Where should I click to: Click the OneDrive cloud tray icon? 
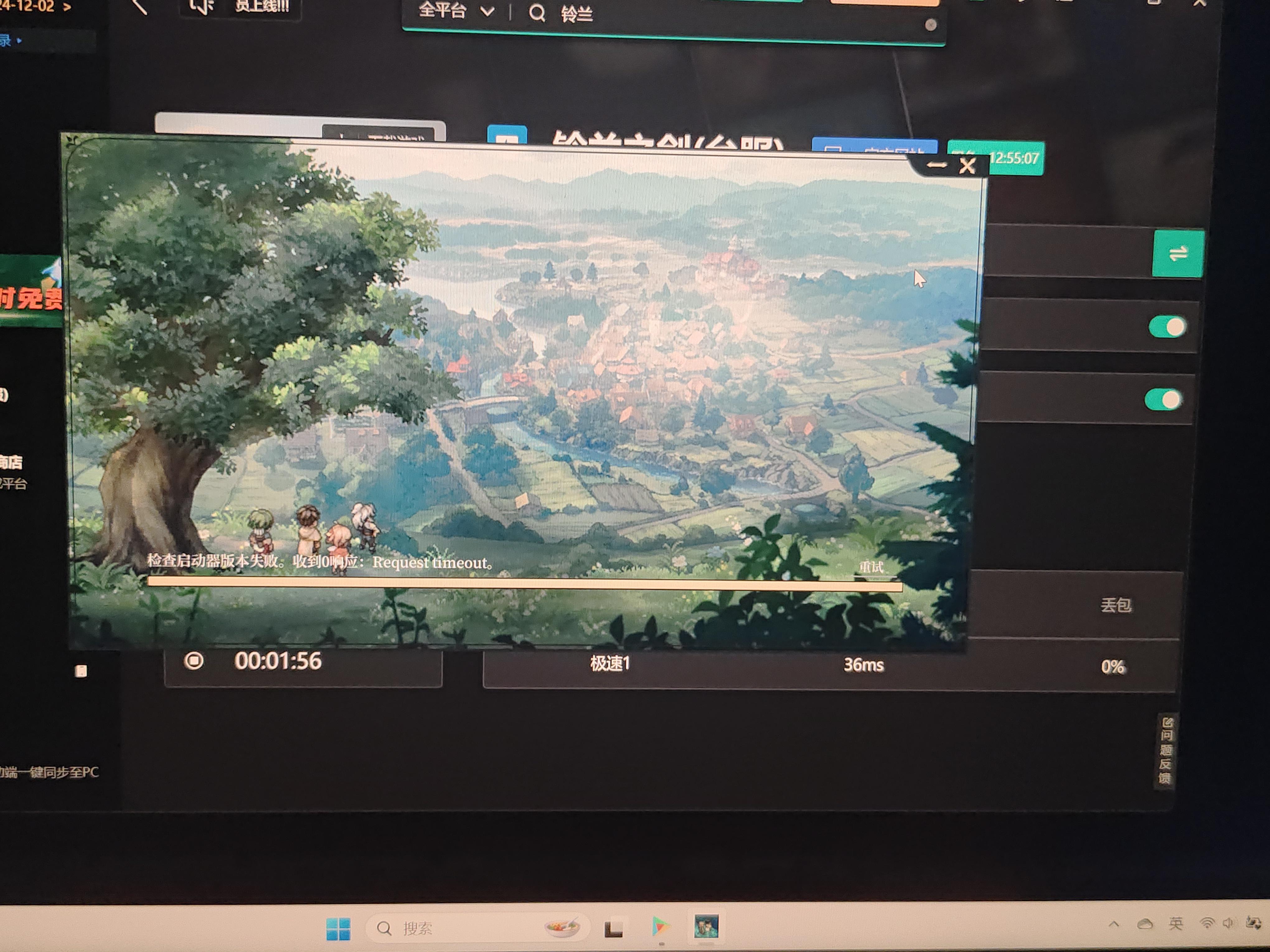pyautogui.click(x=1145, y=924)
